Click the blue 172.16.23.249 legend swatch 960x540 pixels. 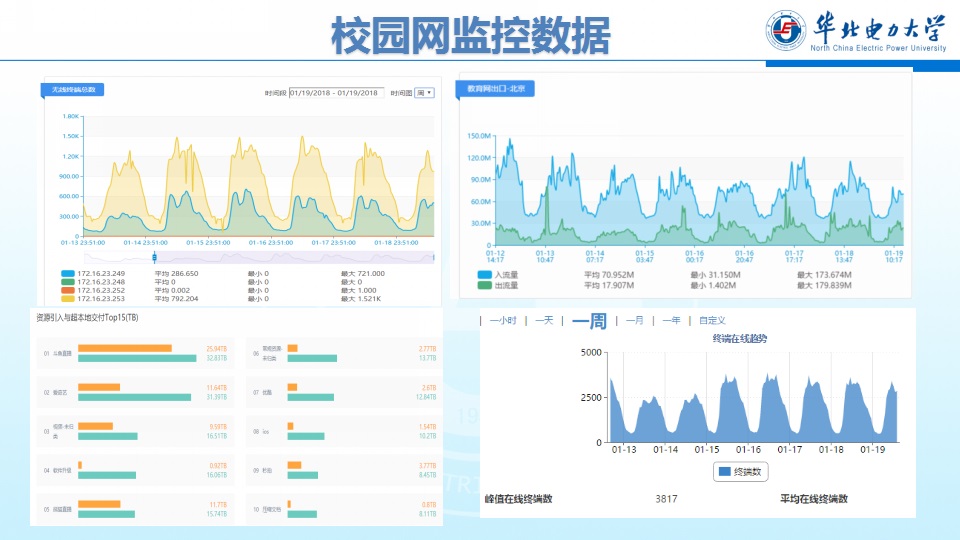(x=68, y=273)
